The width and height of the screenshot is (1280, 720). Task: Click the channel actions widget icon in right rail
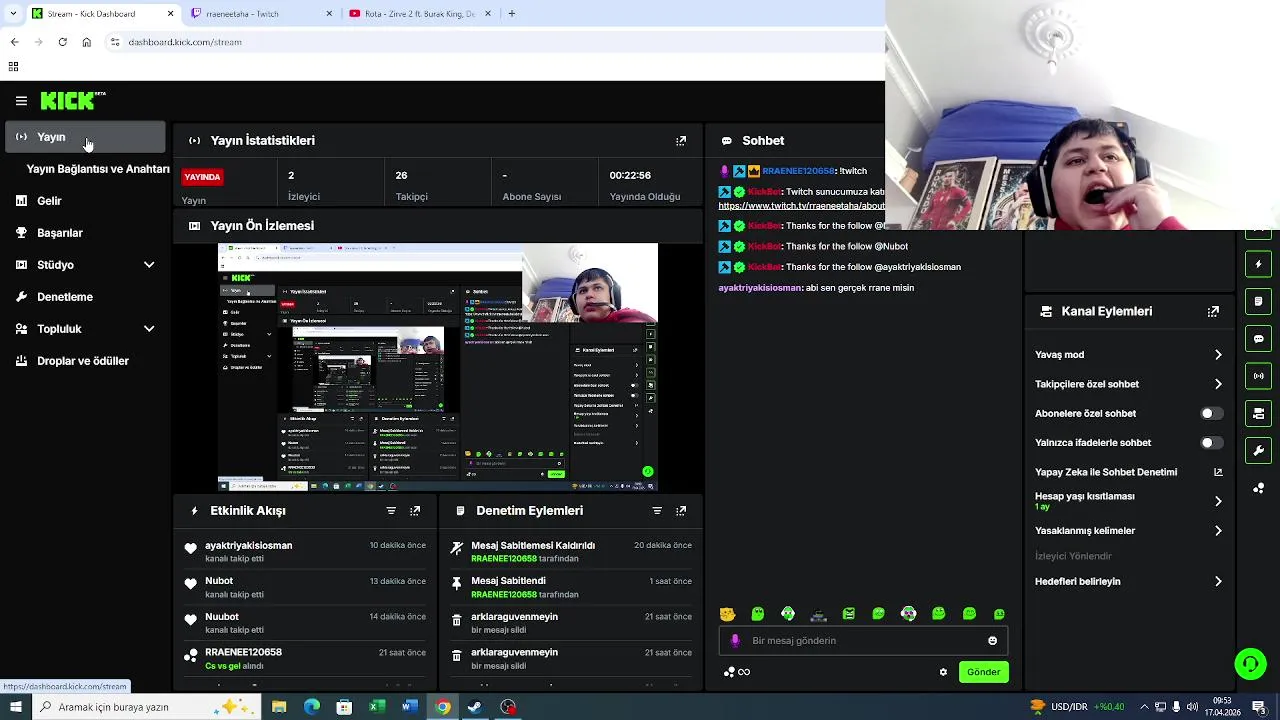point(1258,413)
